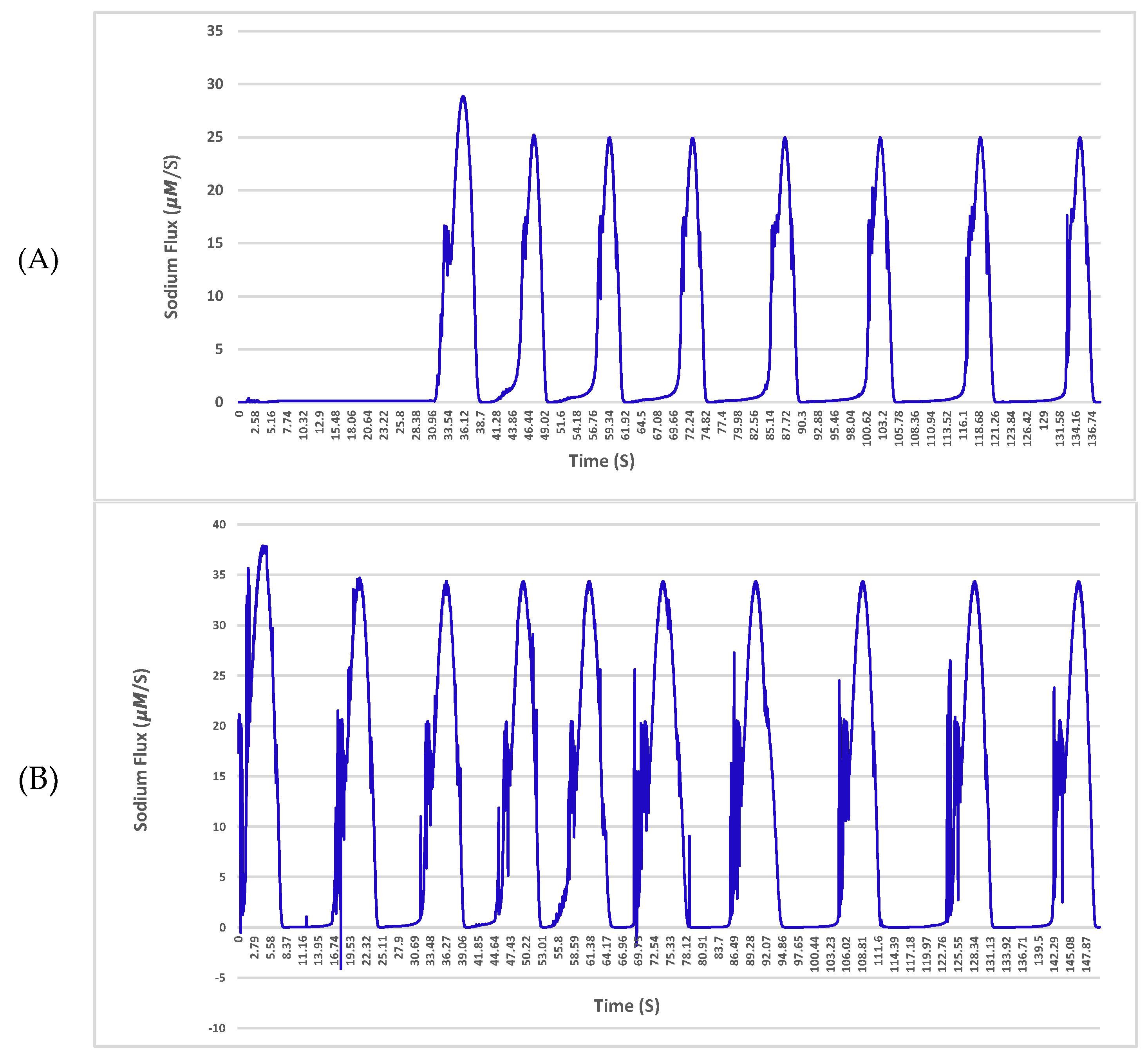Select x-axis tick label 87.72 in chart A
The height and width of the screenshot is (1060, 1148).
[786, 425]
